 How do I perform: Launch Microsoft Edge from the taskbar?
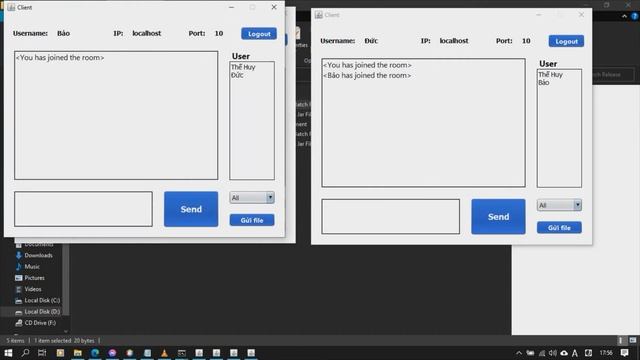tap(95, 353)
